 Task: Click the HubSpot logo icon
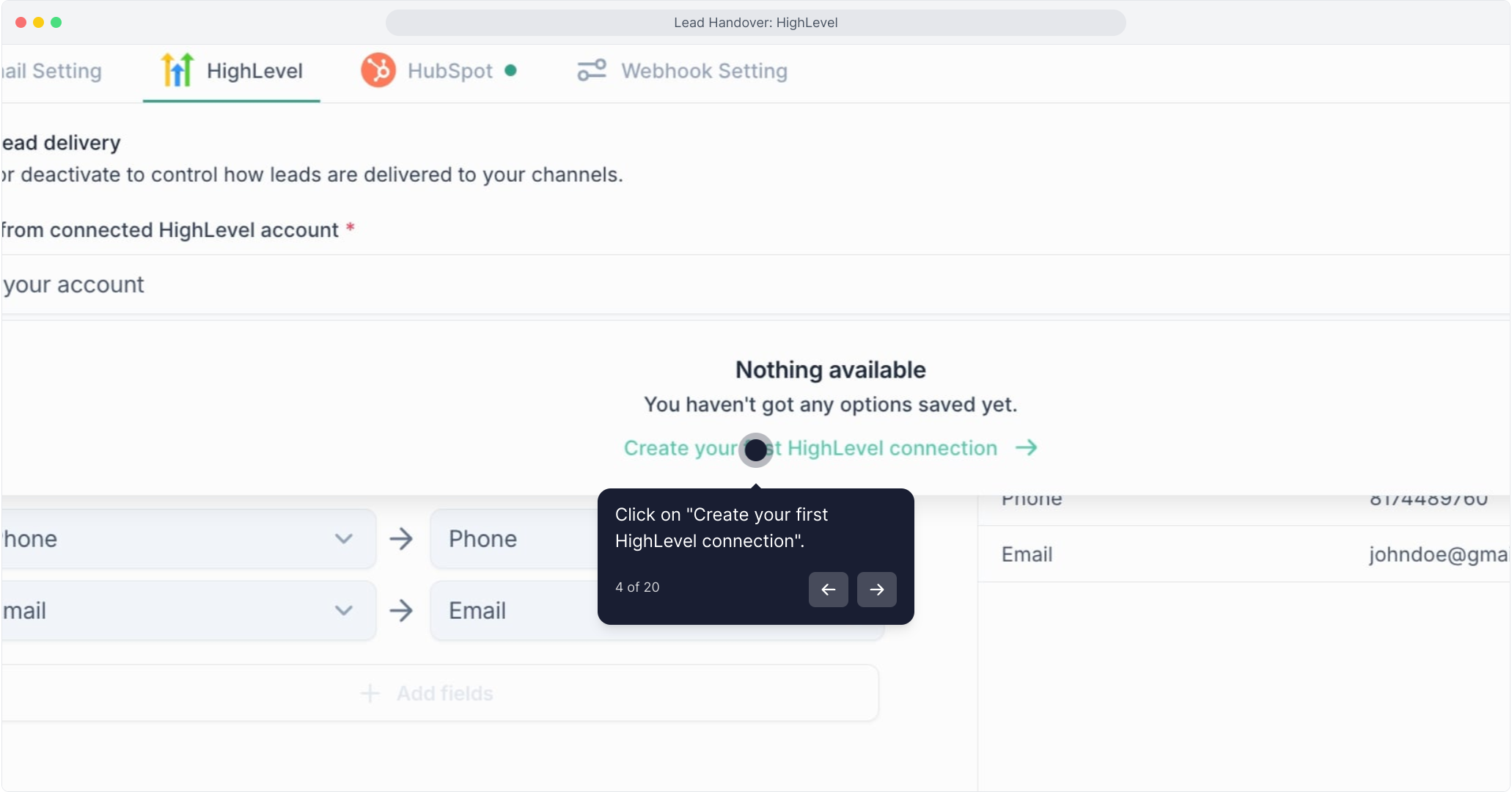378,70
